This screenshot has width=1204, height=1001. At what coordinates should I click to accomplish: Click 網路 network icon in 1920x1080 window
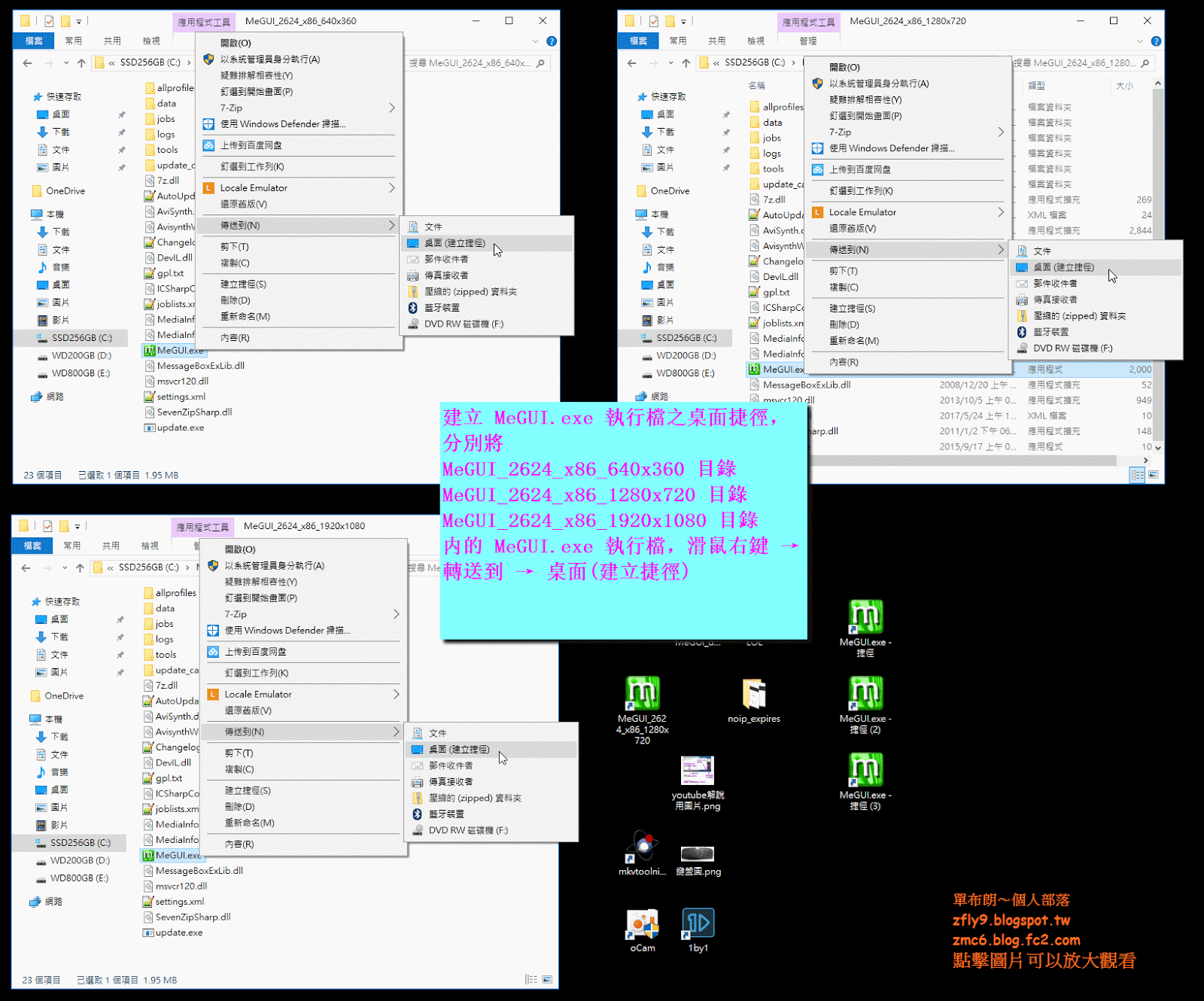pos(35,901)
